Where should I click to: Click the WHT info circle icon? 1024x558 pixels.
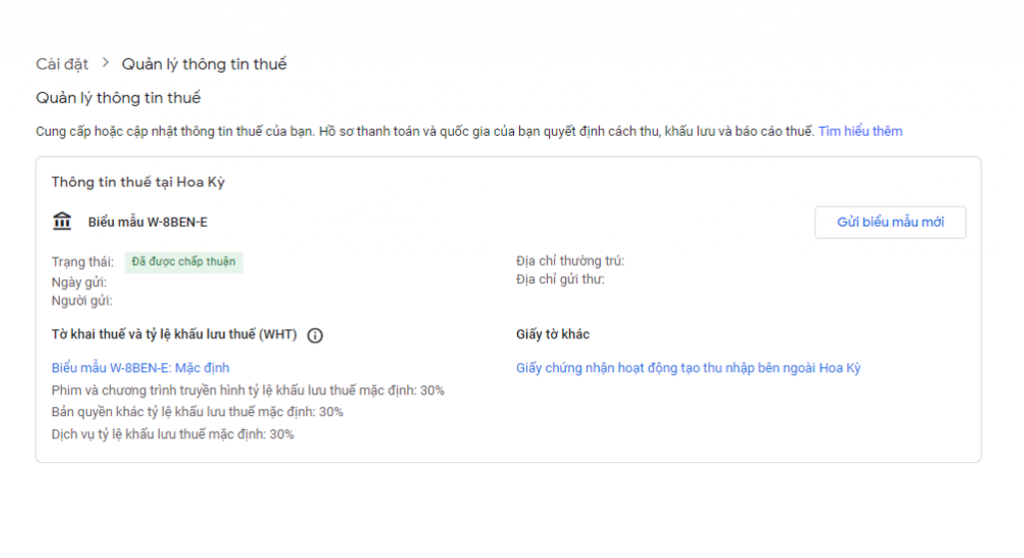coord(315,336)
